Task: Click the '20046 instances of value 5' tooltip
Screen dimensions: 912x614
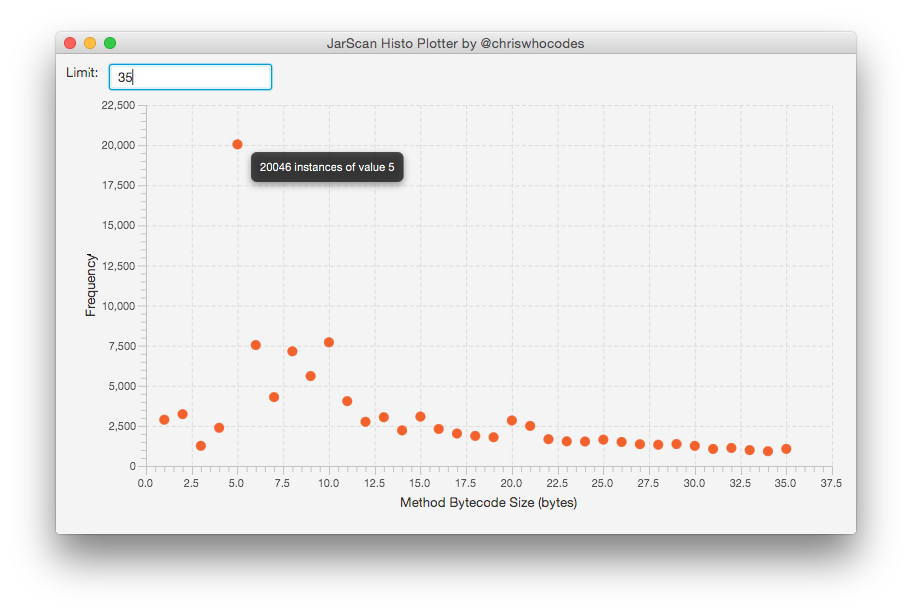Action: tap(327, 167)
